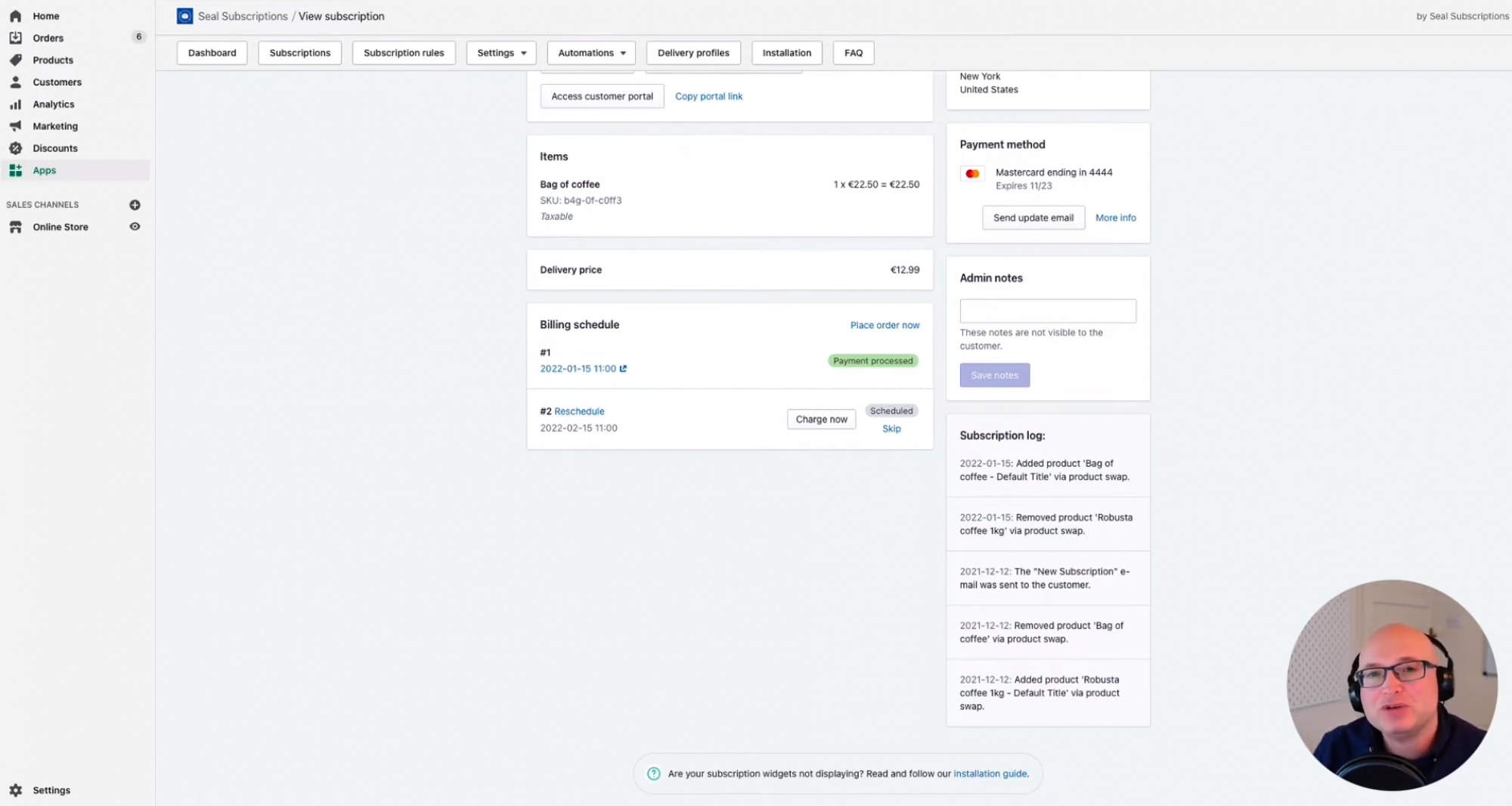The height and width of the screenshot is (806, 1512).
Task: Open the billing date external link
Action: tap(622, 368)
